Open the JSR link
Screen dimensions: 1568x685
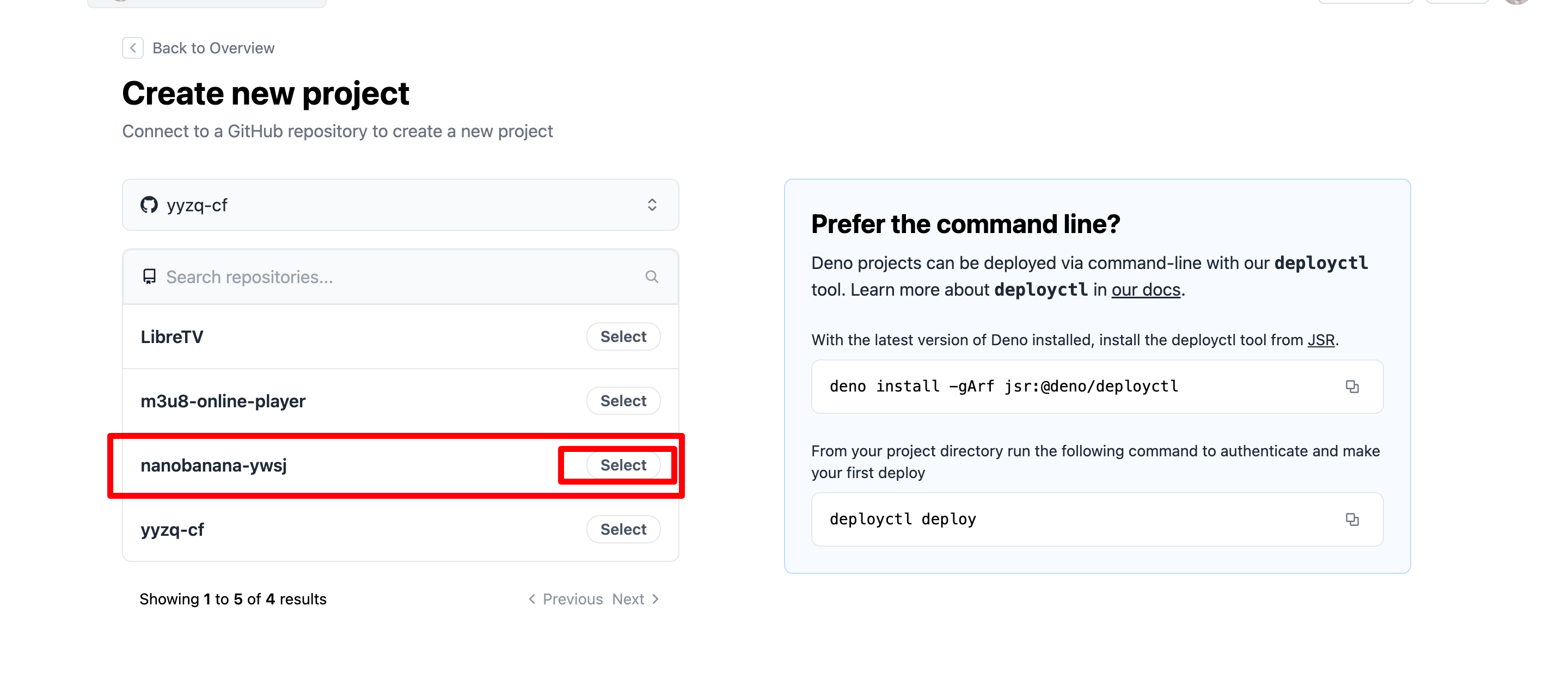pos(1320,340)
